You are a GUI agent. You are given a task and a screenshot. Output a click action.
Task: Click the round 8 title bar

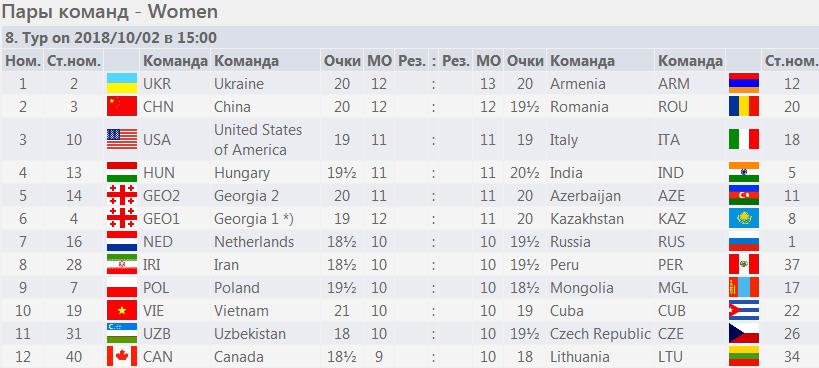point(410,38)
